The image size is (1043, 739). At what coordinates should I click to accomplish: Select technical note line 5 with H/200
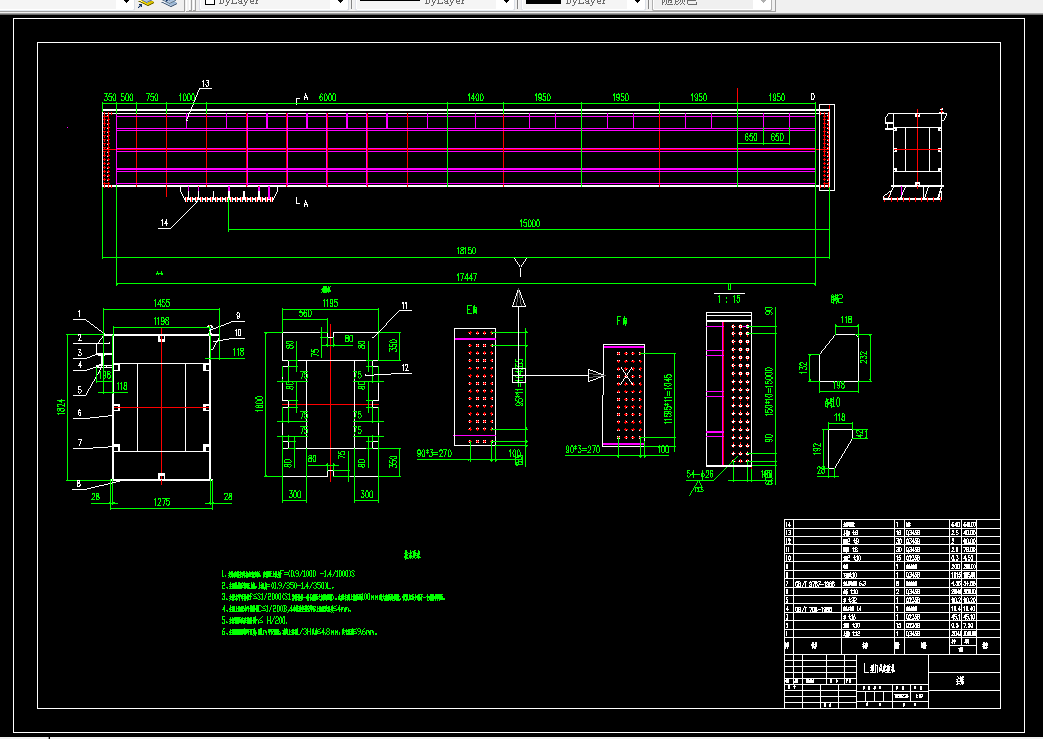(x=254, y=620)
